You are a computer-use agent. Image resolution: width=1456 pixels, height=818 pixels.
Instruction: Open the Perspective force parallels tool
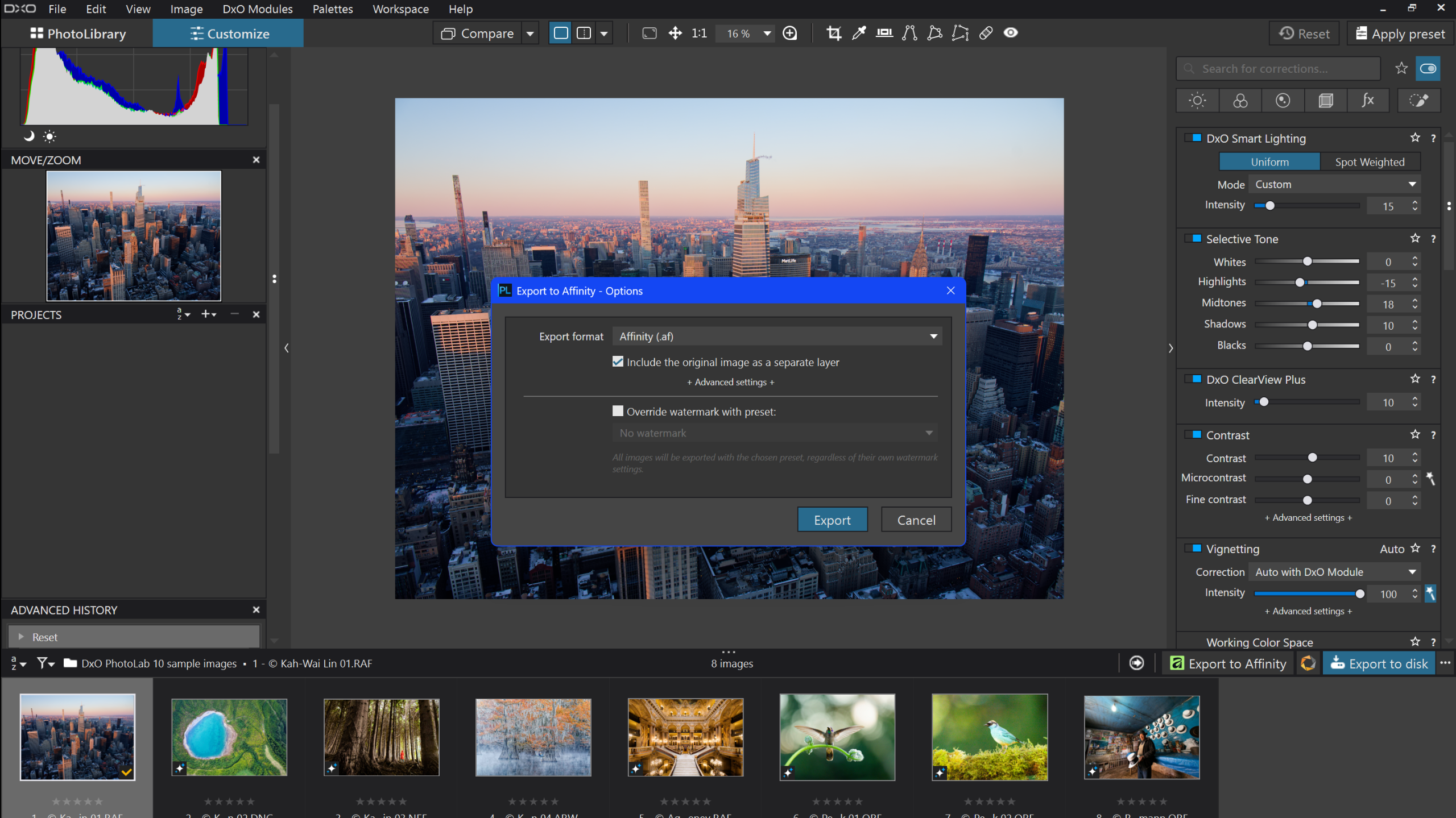pos(909,33)
